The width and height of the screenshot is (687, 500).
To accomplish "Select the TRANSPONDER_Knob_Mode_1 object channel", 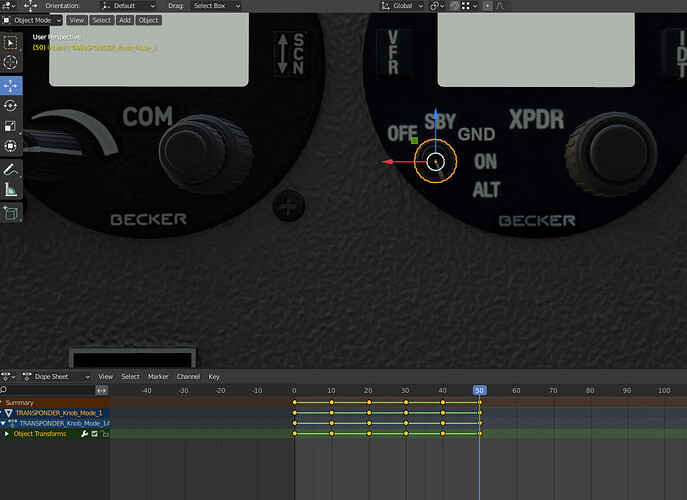I will [x=59, y=413].
